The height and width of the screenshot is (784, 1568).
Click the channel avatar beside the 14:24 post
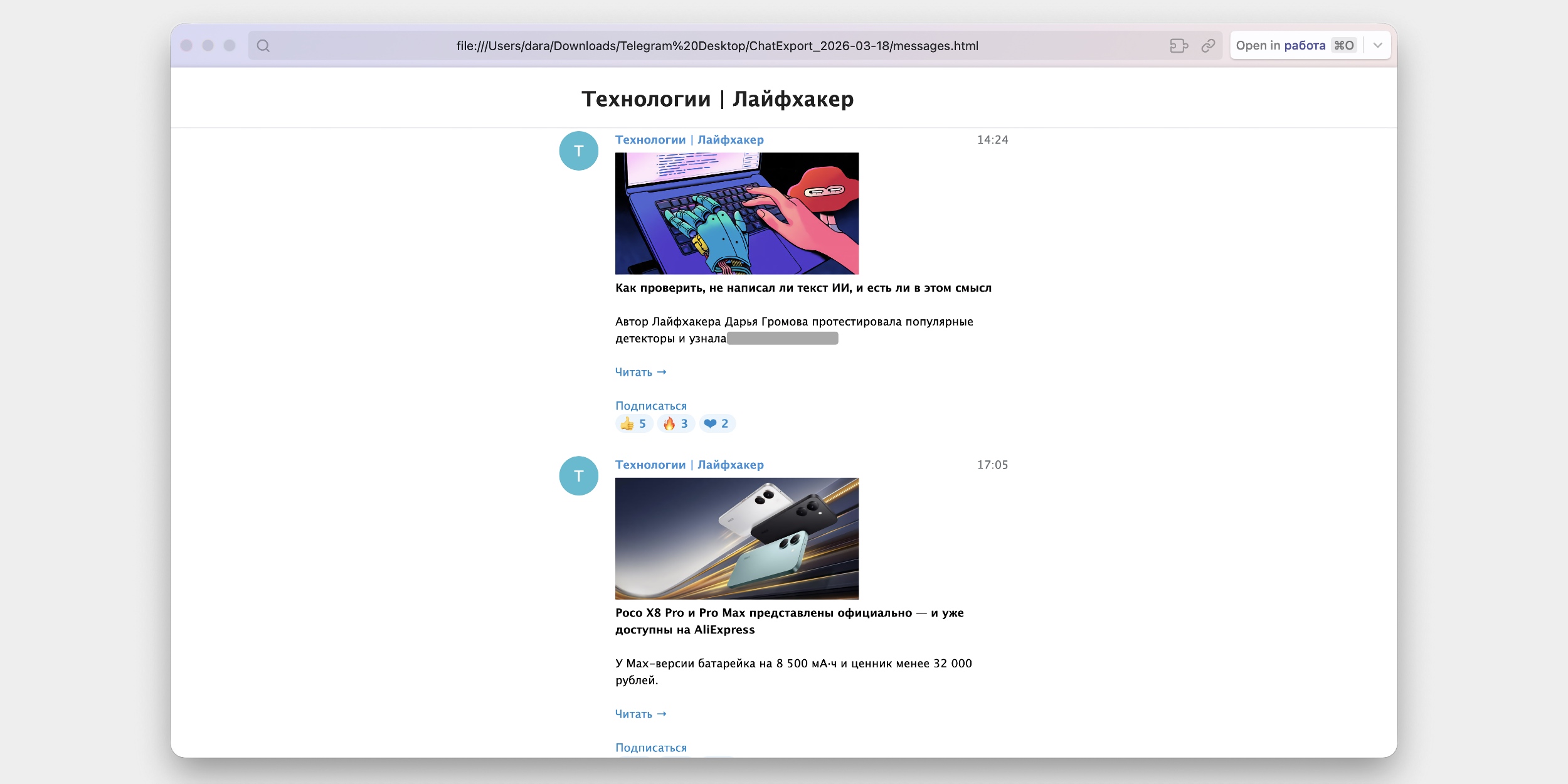[578, 151]
